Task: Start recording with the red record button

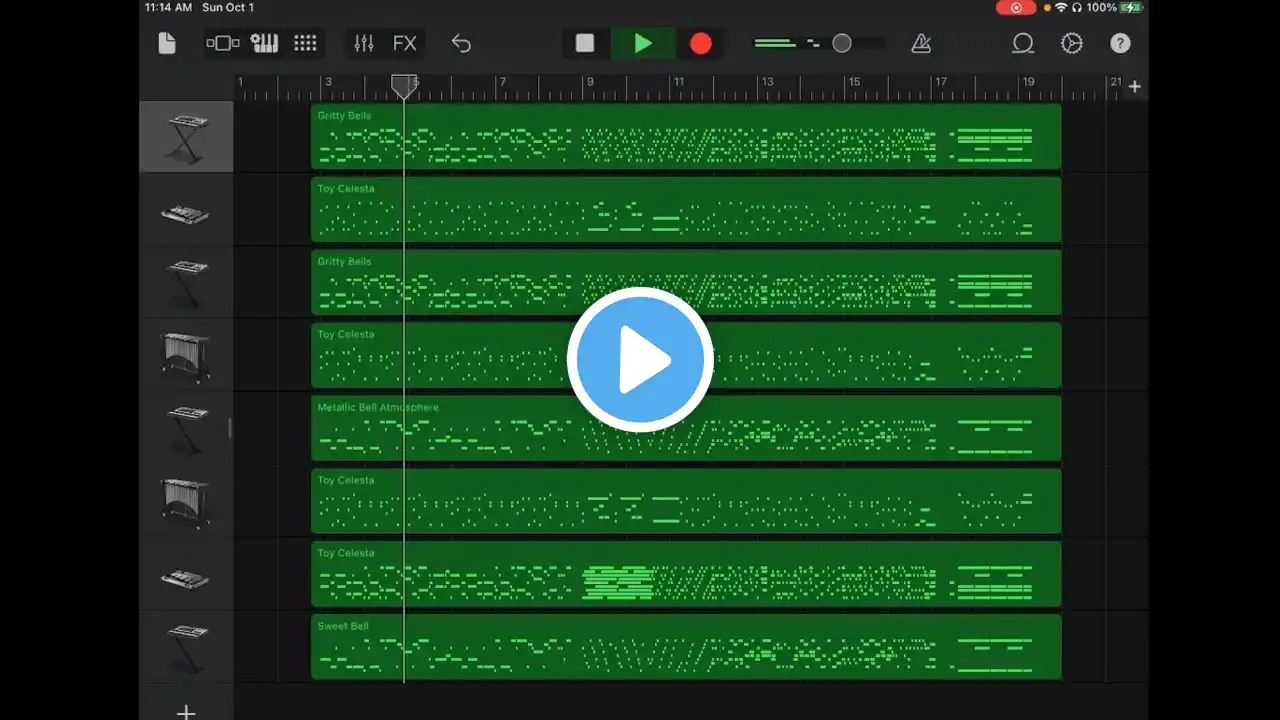Action: coord(701,43)
